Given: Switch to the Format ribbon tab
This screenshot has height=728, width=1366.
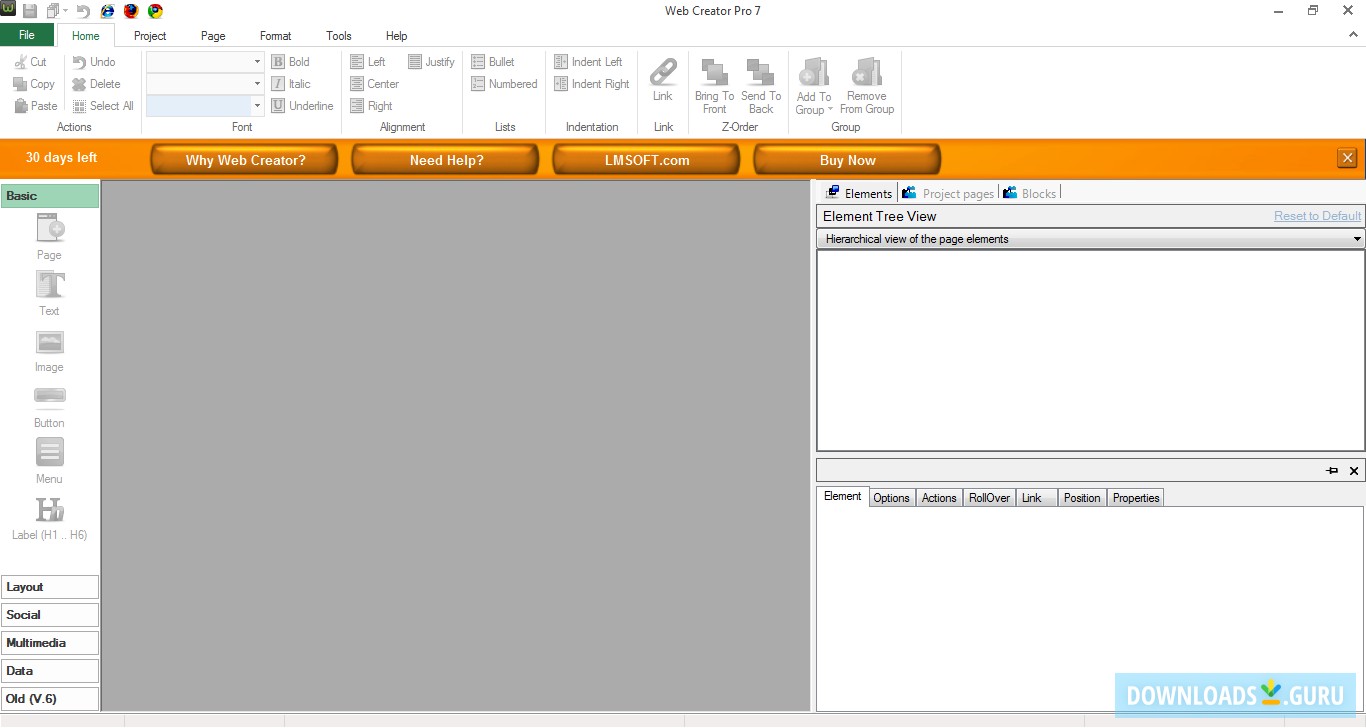Looking at the screenshot, I should (276, 36).
